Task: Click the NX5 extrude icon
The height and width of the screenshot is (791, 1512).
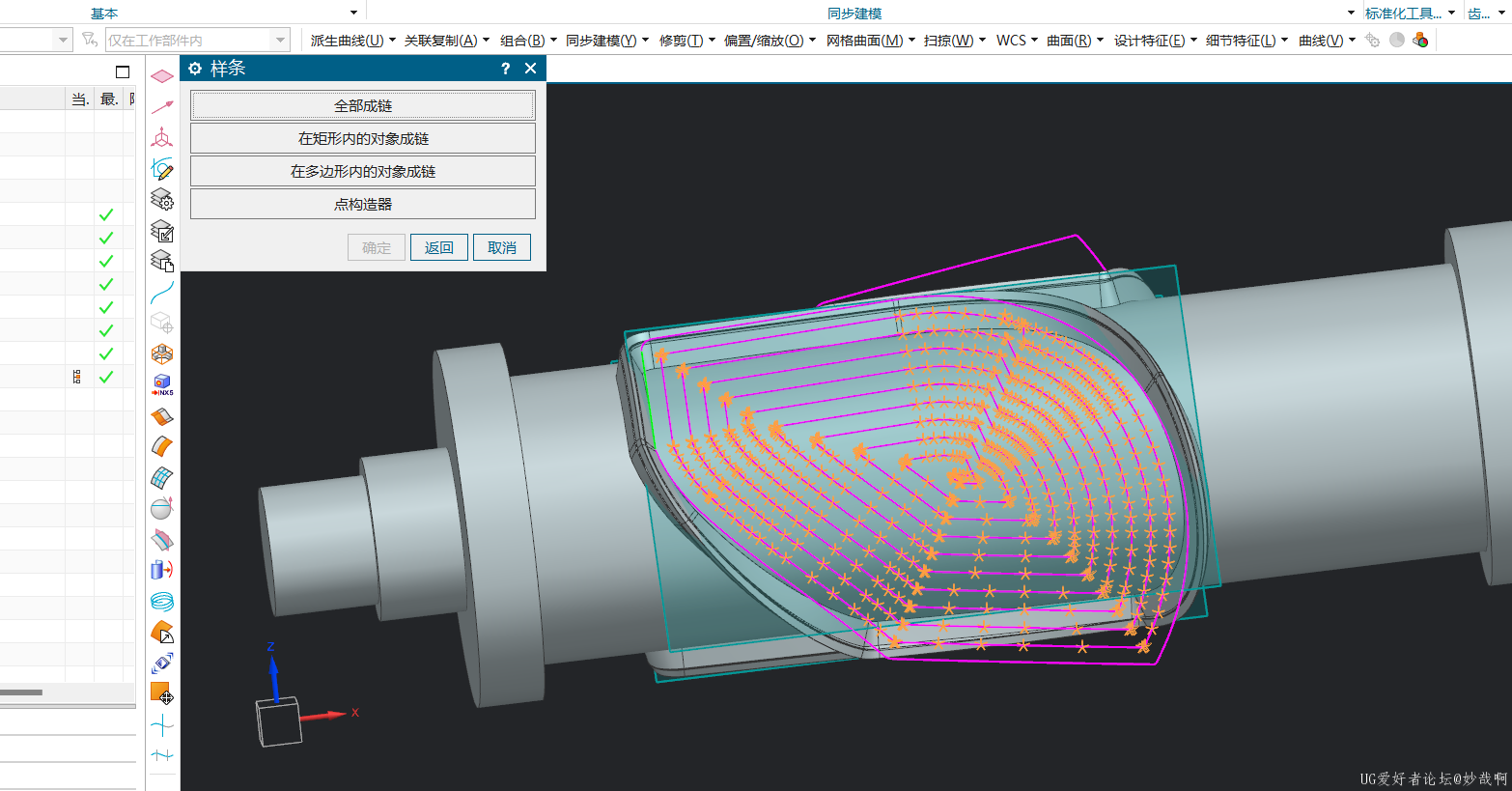Action: pos(162,384)
